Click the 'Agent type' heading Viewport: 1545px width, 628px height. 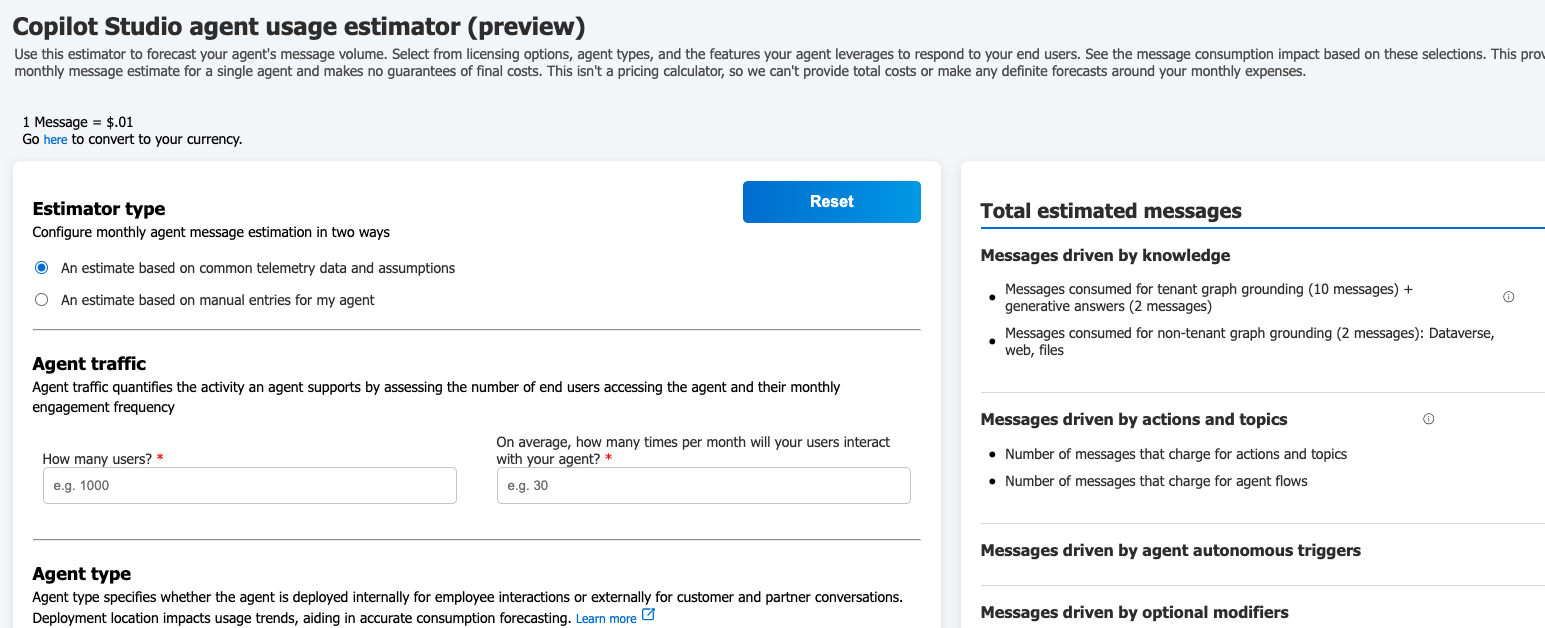(x=82, y=574)
